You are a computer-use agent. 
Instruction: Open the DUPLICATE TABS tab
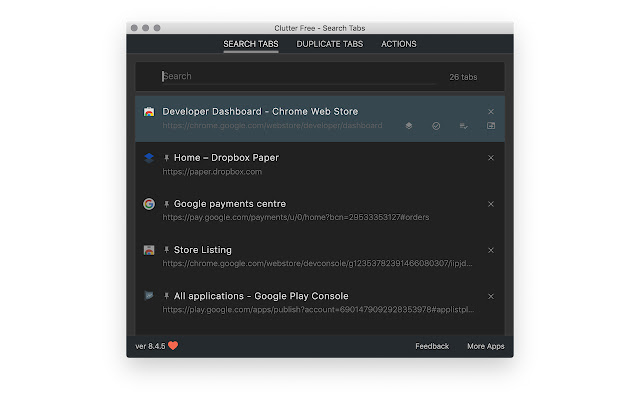click(x=329, y=44)
